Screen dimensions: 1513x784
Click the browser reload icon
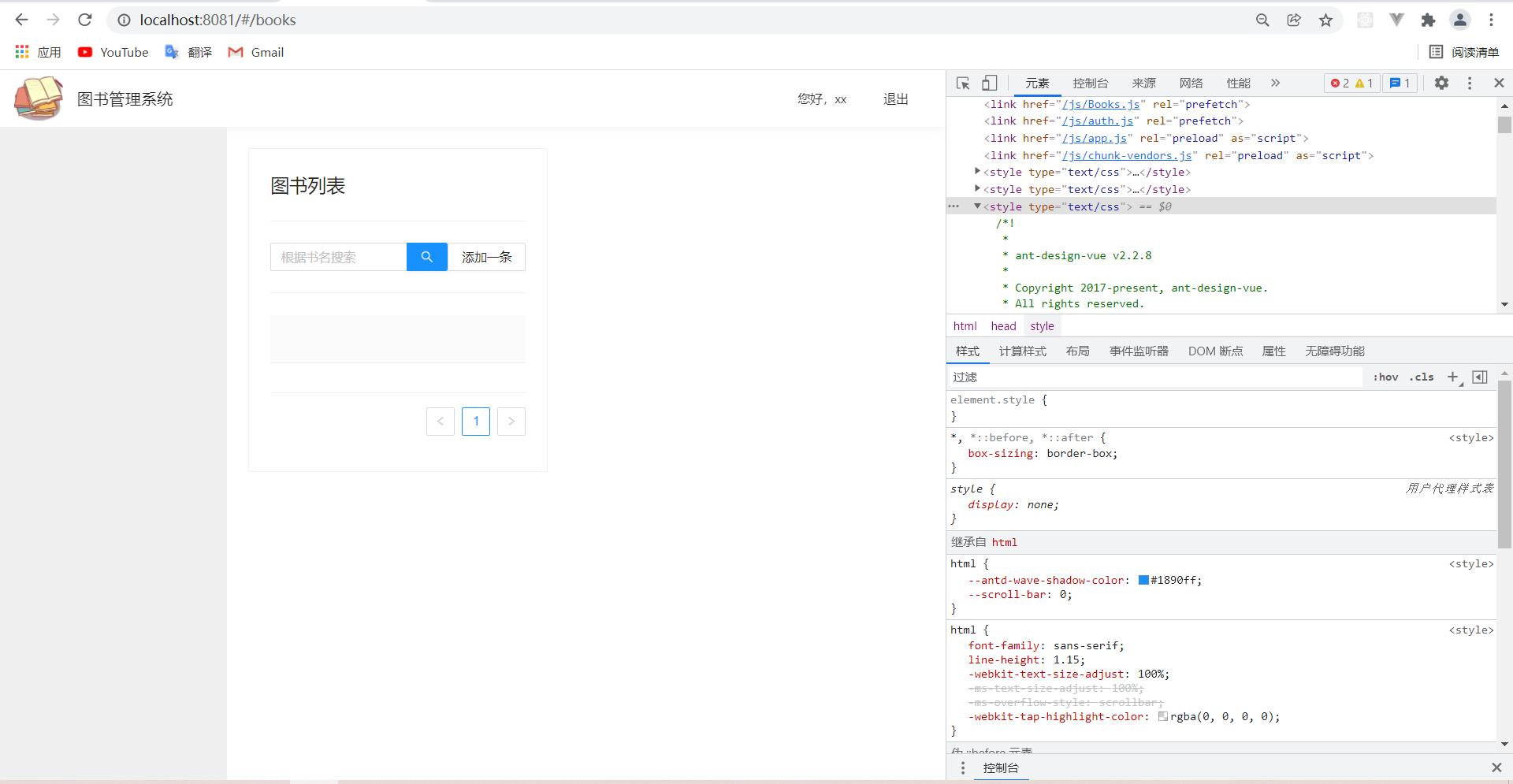pyautogui.click(x=85, y=20)
